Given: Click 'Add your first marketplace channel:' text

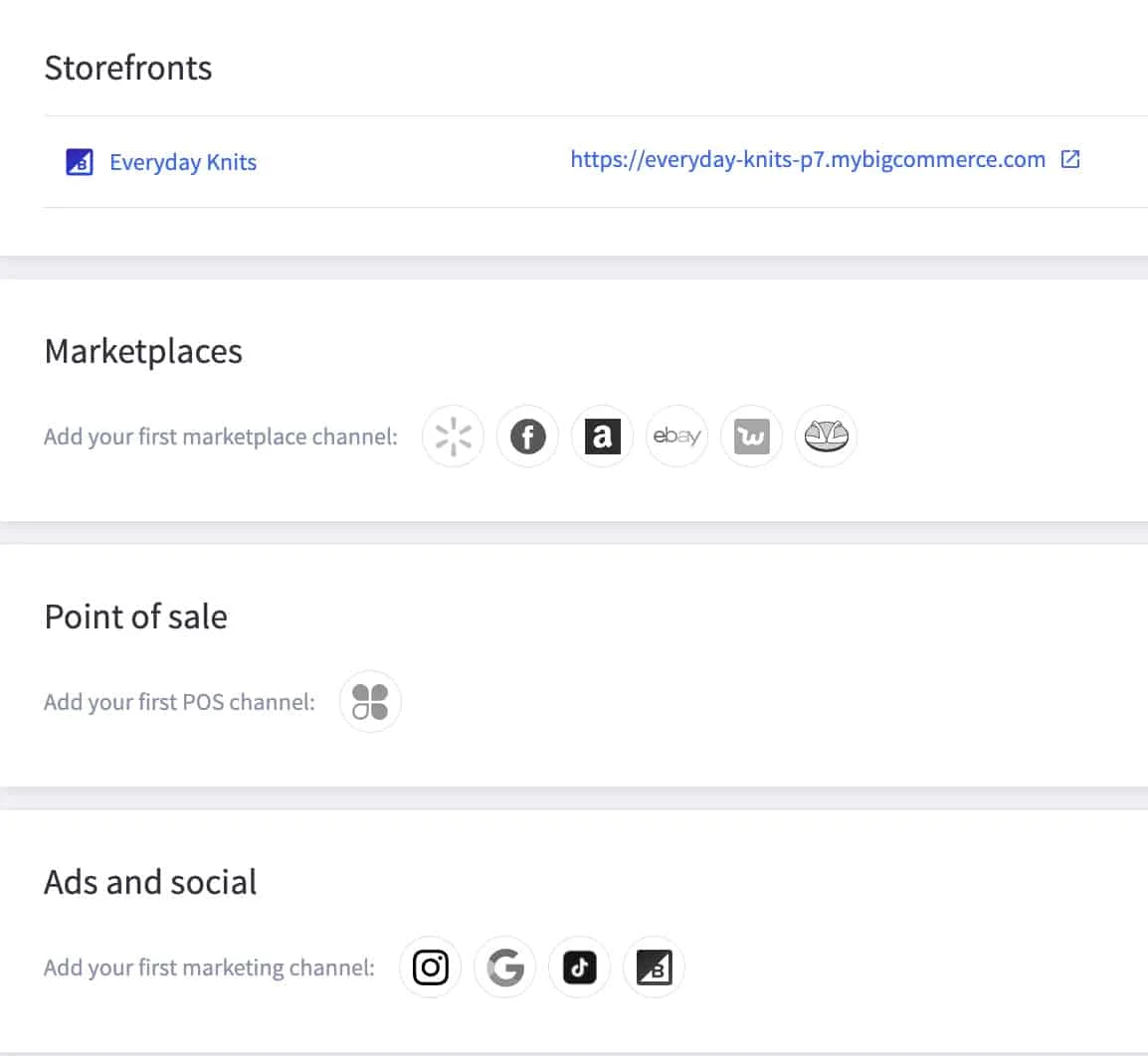Looking at the screenshot, I should point(221,437).
